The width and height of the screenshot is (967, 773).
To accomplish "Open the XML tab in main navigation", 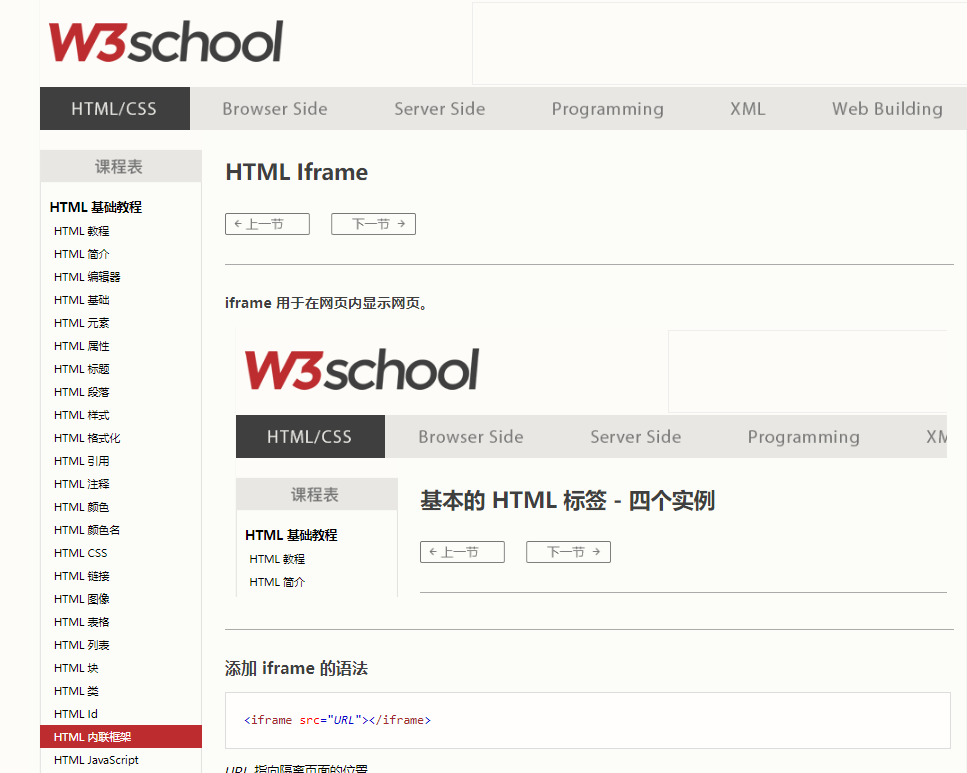I will 747,109.
